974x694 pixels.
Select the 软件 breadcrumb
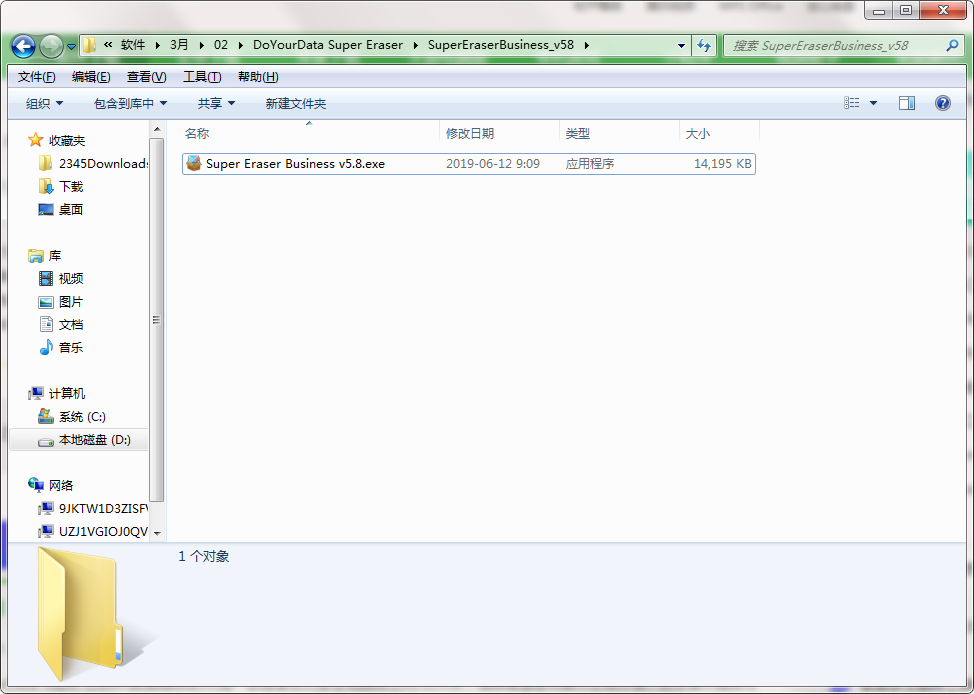pyautogui.click(x=133, y=45)
